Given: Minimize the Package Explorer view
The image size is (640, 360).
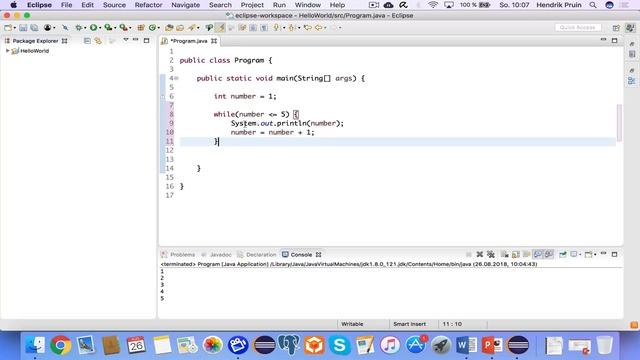Looking at the screenshot, I should point(136,40).
